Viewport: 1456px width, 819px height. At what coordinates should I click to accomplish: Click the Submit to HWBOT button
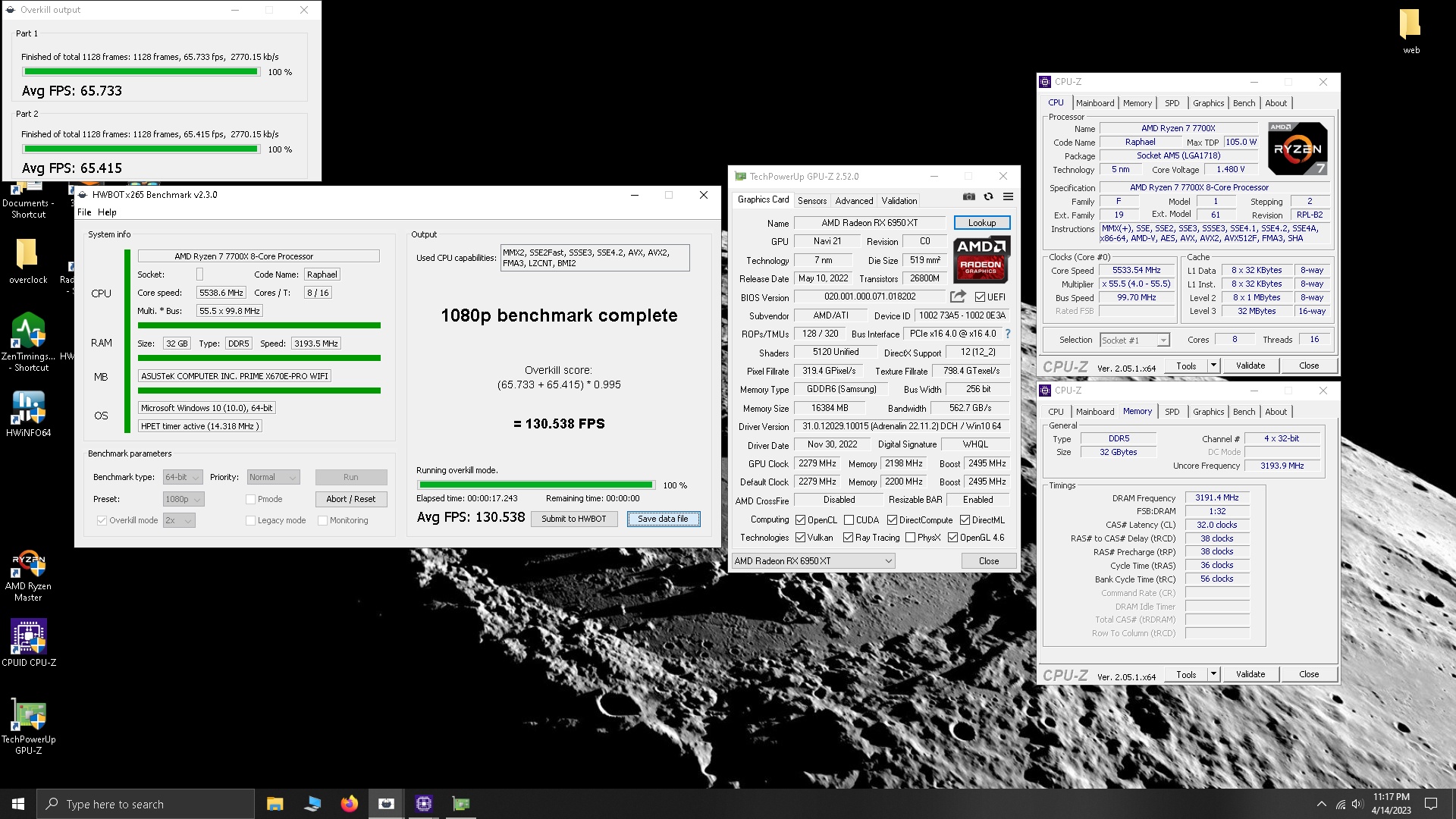pyautogui.click(x=573, y=519)
